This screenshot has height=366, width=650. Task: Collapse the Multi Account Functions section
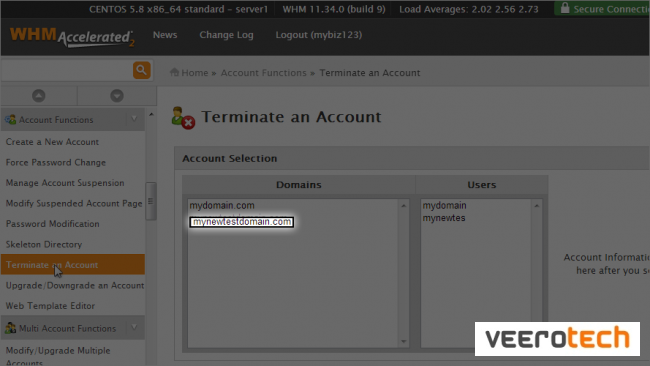click(134, 328)
